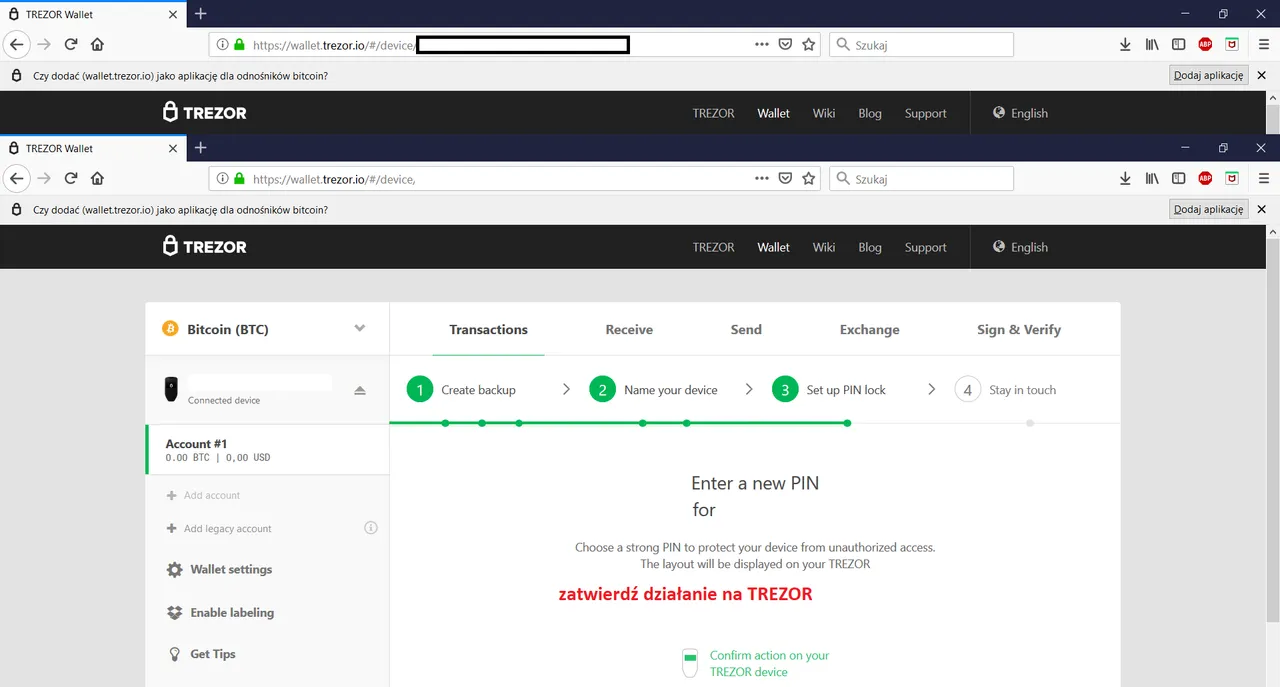Click Add account in the sidebar
The image size is (1280, 687).
(204, 495)
